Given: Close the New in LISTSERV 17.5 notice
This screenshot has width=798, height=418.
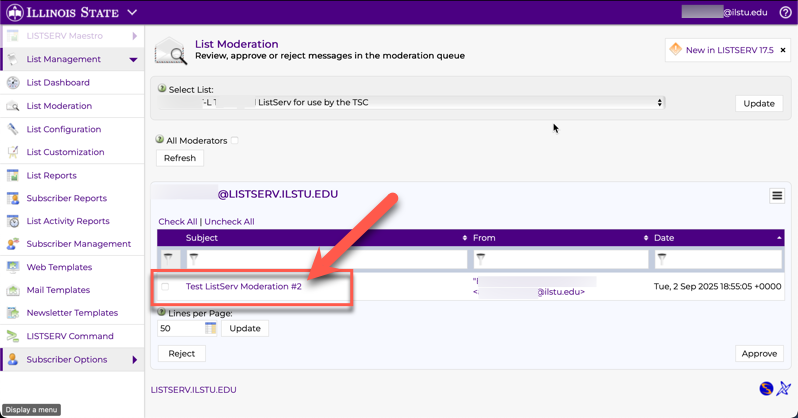Looking at the screenshot, I should [783, 50].
